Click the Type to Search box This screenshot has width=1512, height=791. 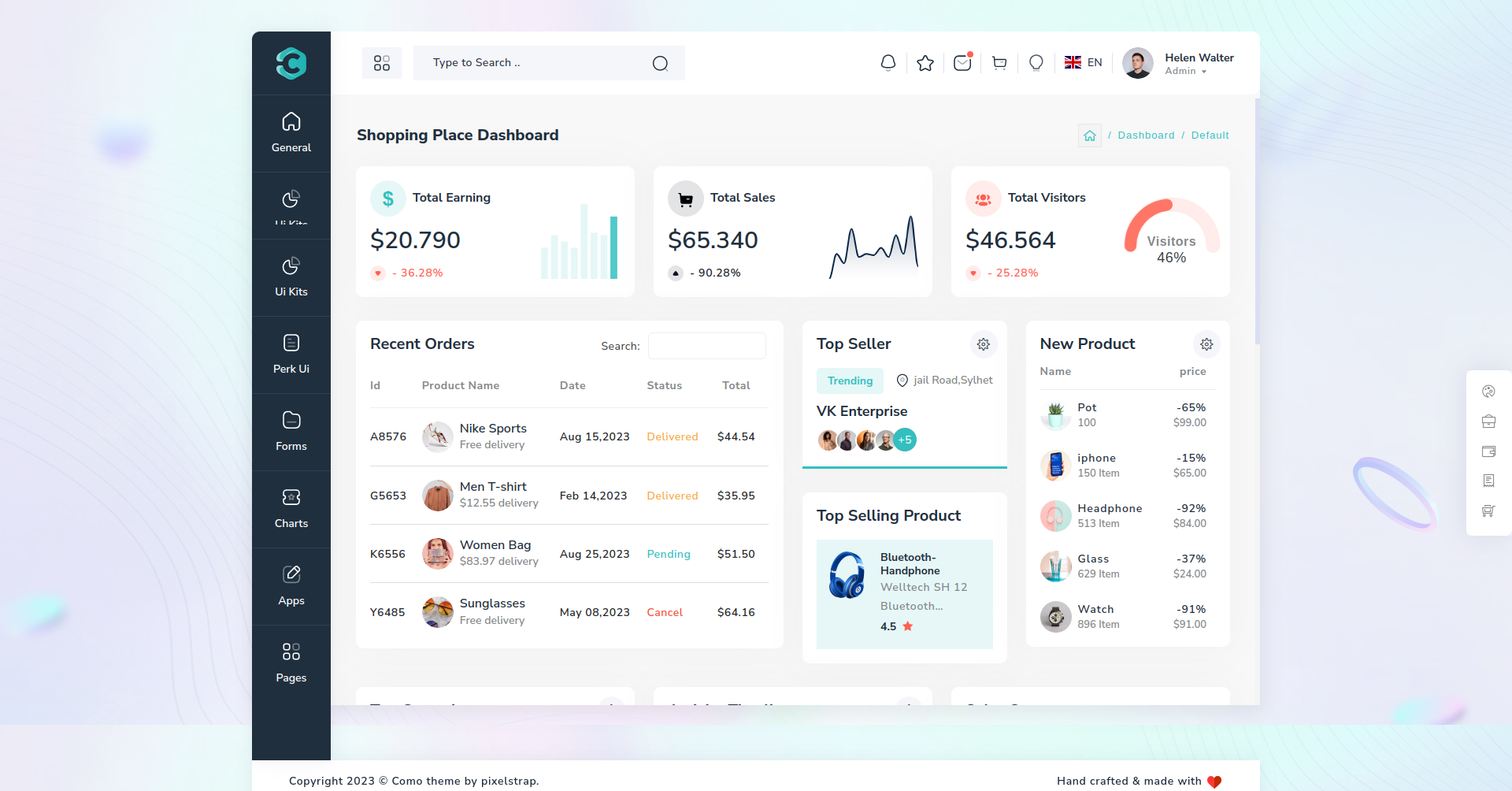coord(535,63)
